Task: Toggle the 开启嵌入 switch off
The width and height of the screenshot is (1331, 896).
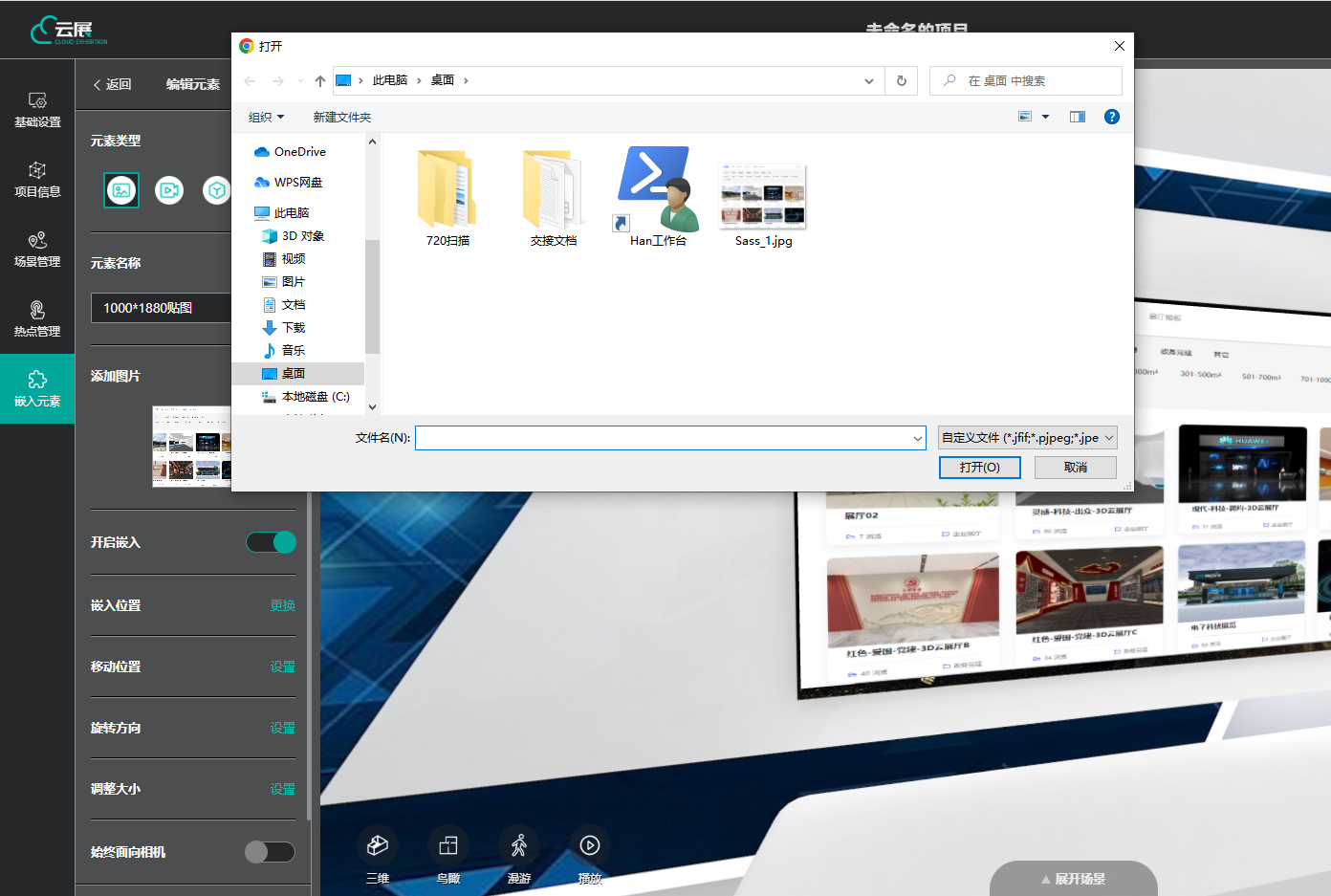Action: (x=271, y=542)
